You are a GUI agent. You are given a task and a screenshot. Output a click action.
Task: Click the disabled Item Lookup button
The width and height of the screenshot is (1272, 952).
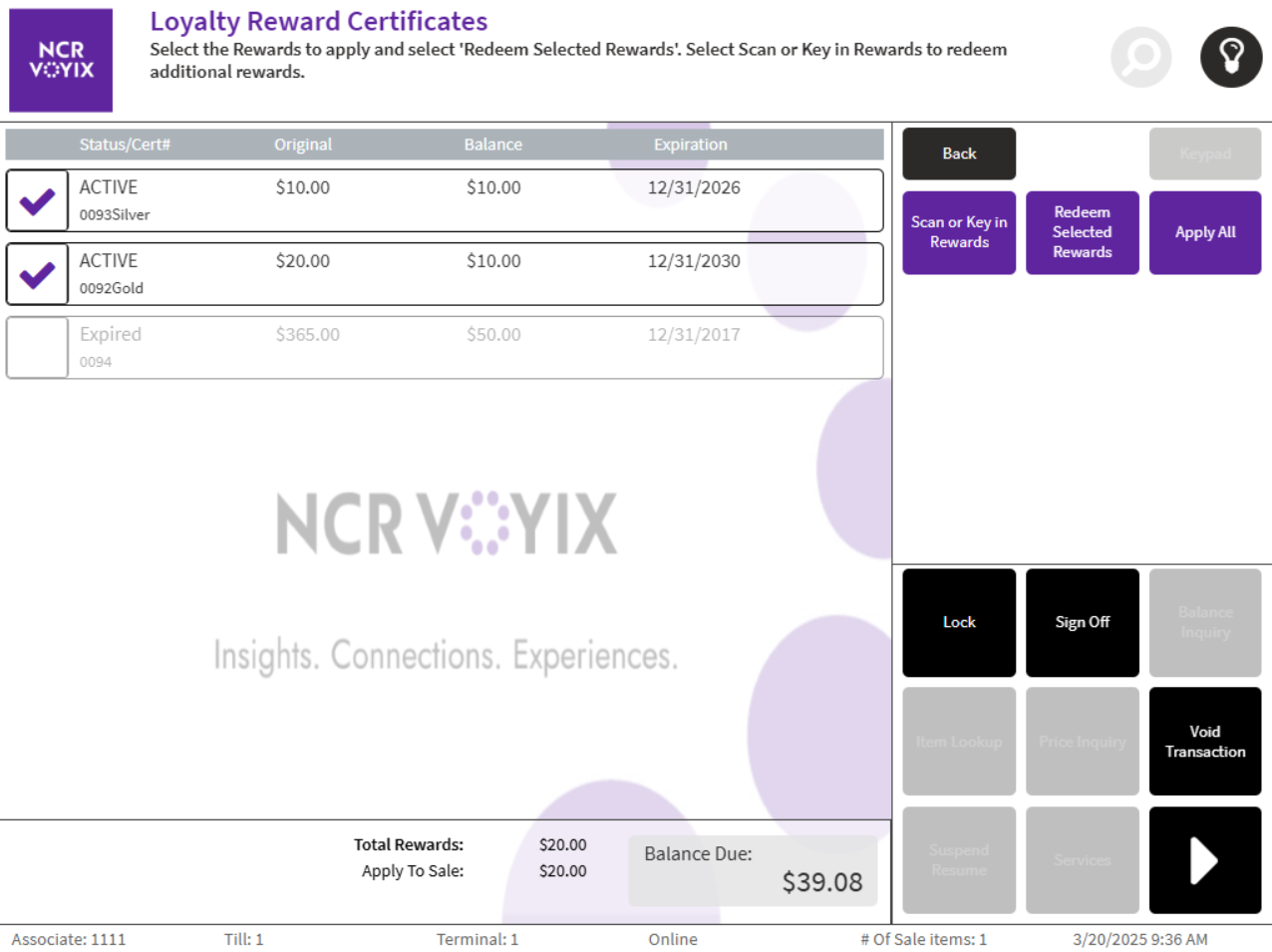click(959, 742)
